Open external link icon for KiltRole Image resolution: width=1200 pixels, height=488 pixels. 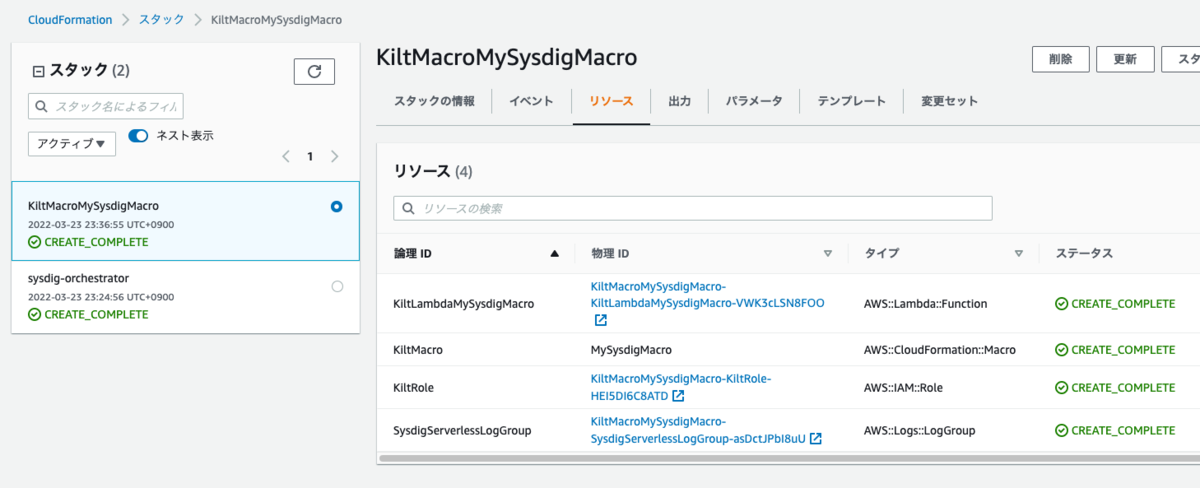pos(678,396)
